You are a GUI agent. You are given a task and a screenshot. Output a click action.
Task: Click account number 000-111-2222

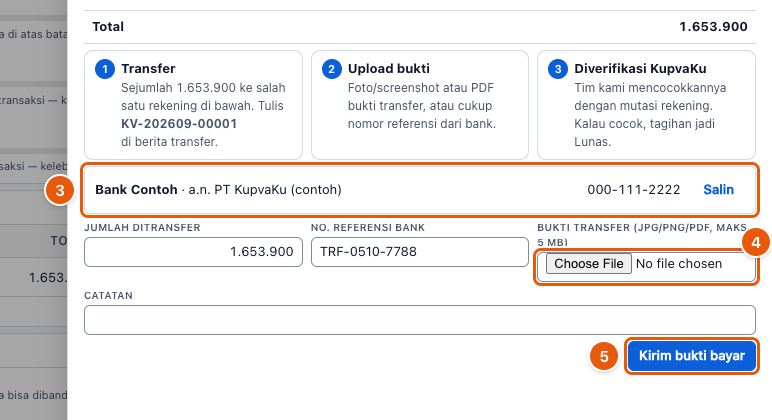(x=634, y=190)
